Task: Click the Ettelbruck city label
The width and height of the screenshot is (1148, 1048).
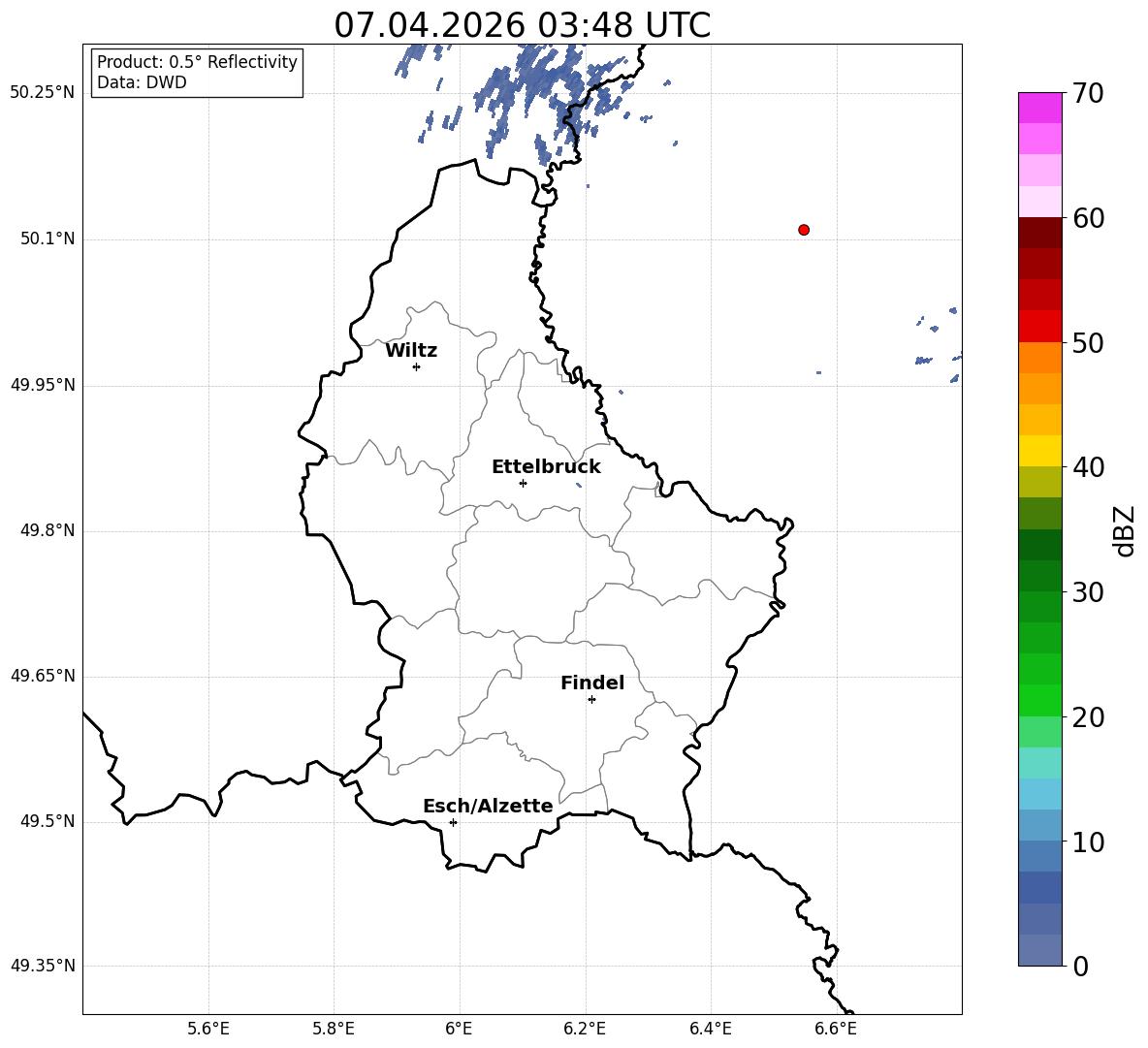Action: (x=546, y=467)
